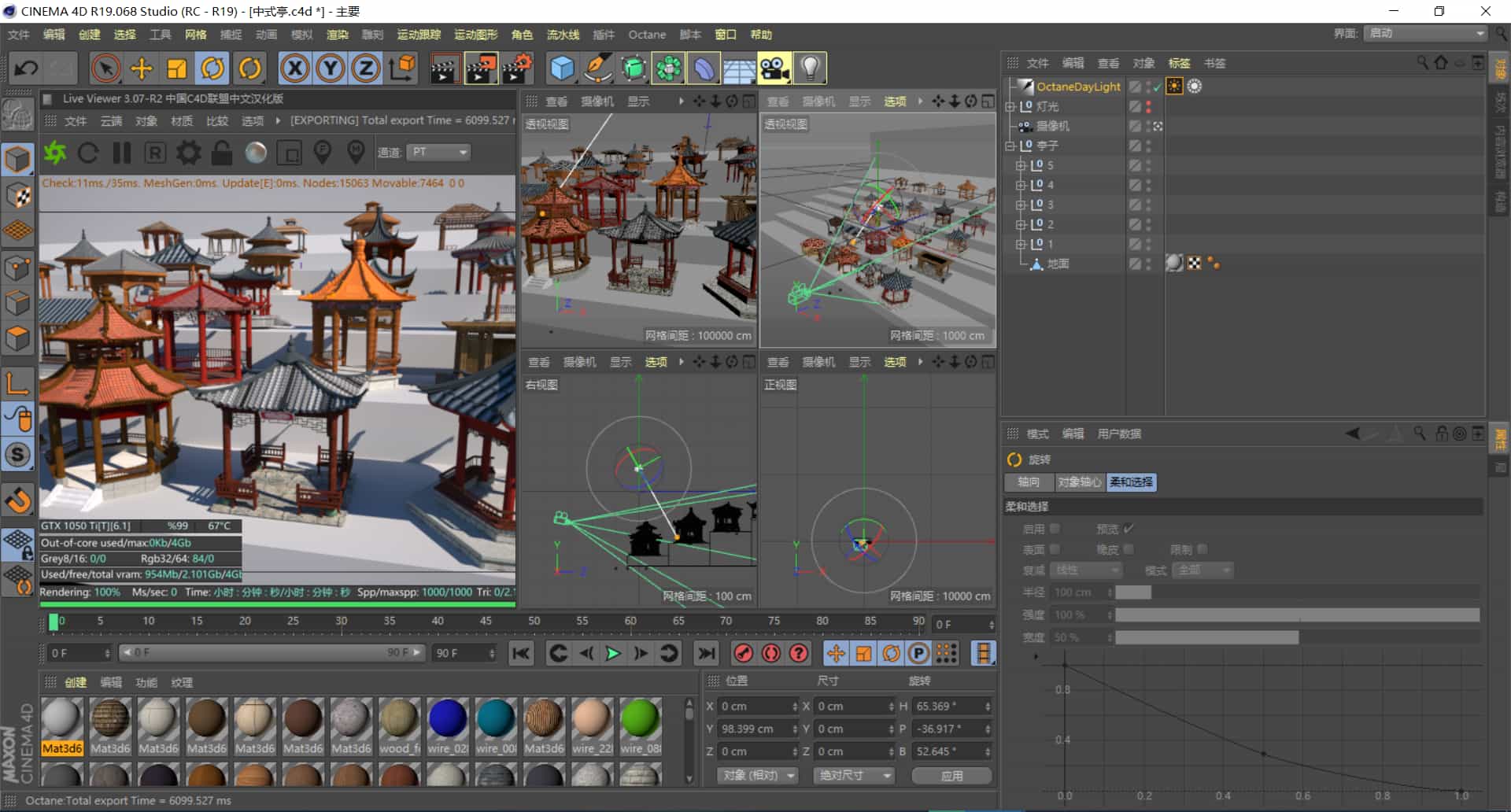Viewport: 1511px width, 812px height.
Task: Click the Y position input field
Action: click(x=756, y=729)
